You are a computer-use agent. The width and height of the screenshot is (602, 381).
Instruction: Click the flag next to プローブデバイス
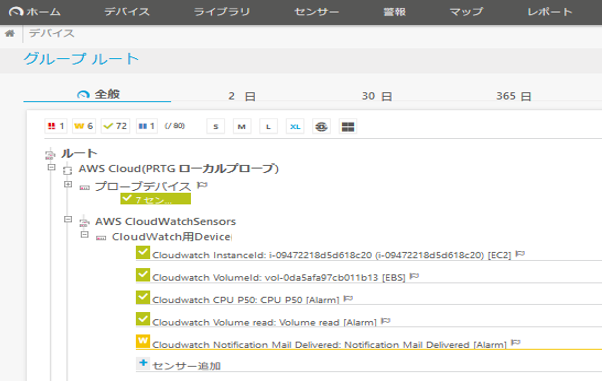(x=202, y=185)
